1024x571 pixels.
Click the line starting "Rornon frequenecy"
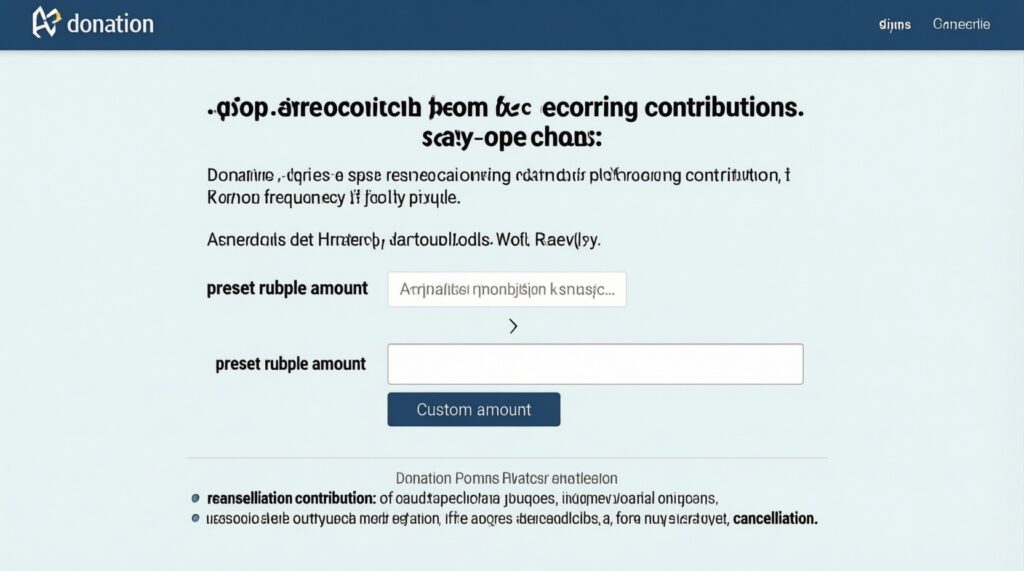(333, 197)
